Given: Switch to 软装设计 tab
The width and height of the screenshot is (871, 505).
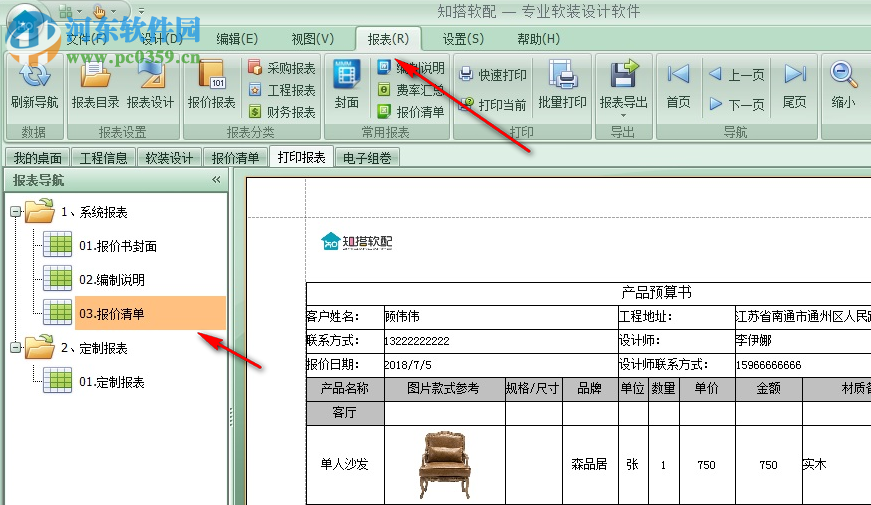Looking at the screenshot, I should (x=169, y=158).
